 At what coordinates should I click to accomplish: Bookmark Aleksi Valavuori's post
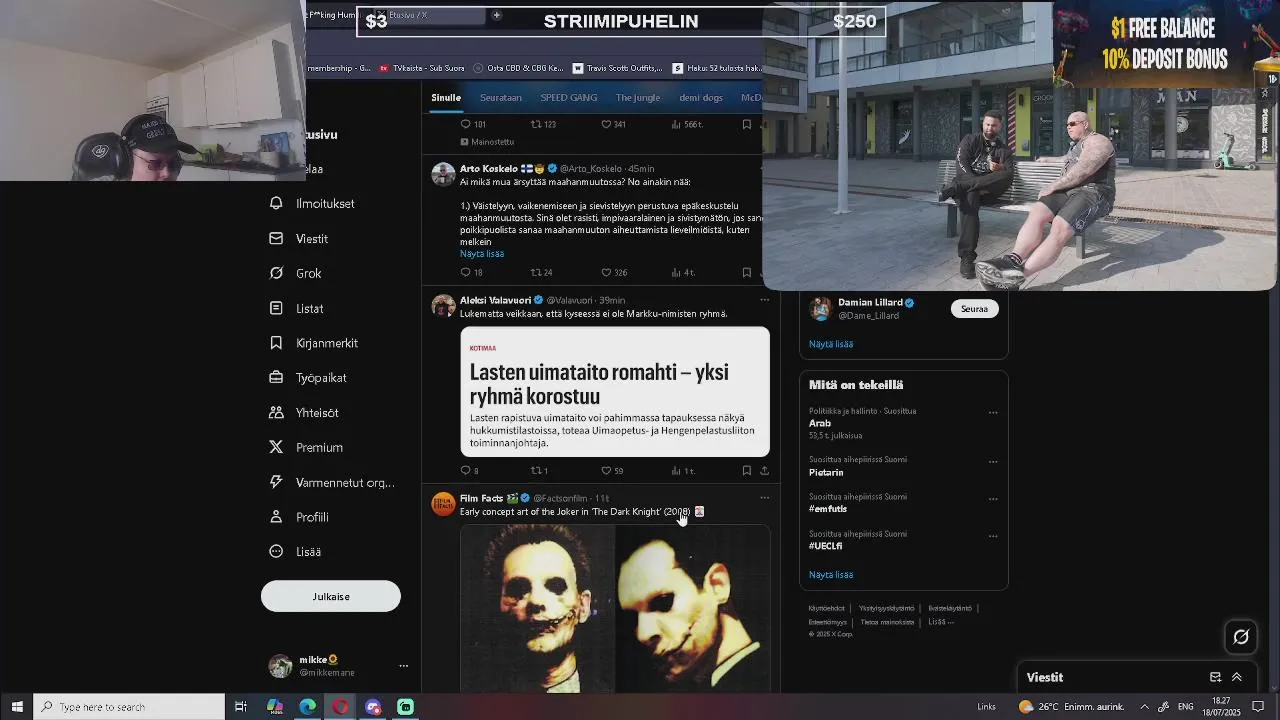(x=746, y=470)
